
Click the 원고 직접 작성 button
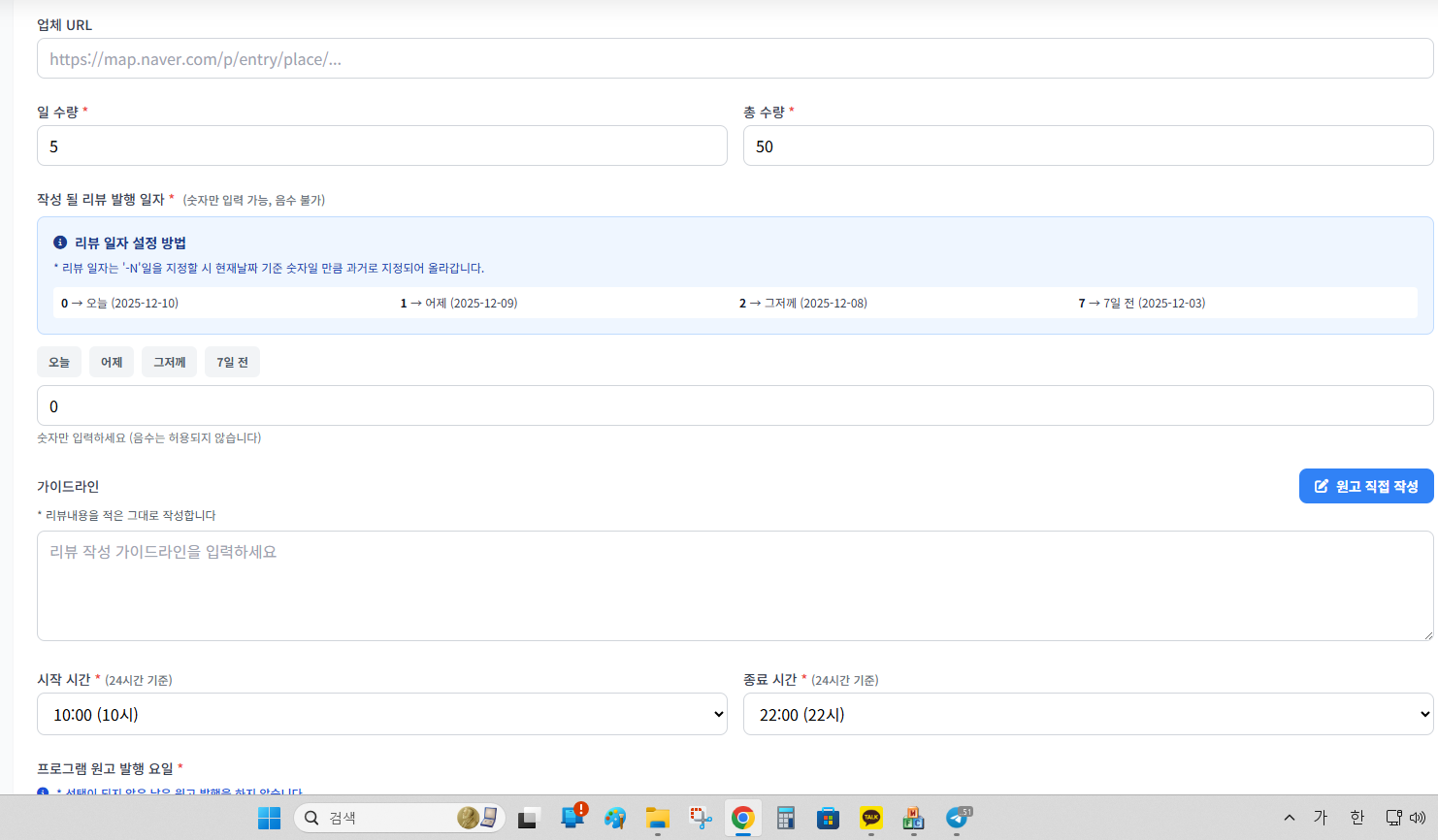1365,486
